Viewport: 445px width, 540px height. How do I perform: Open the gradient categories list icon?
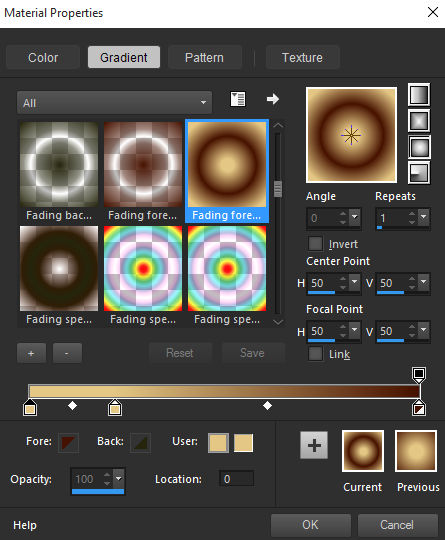point(238,100)
